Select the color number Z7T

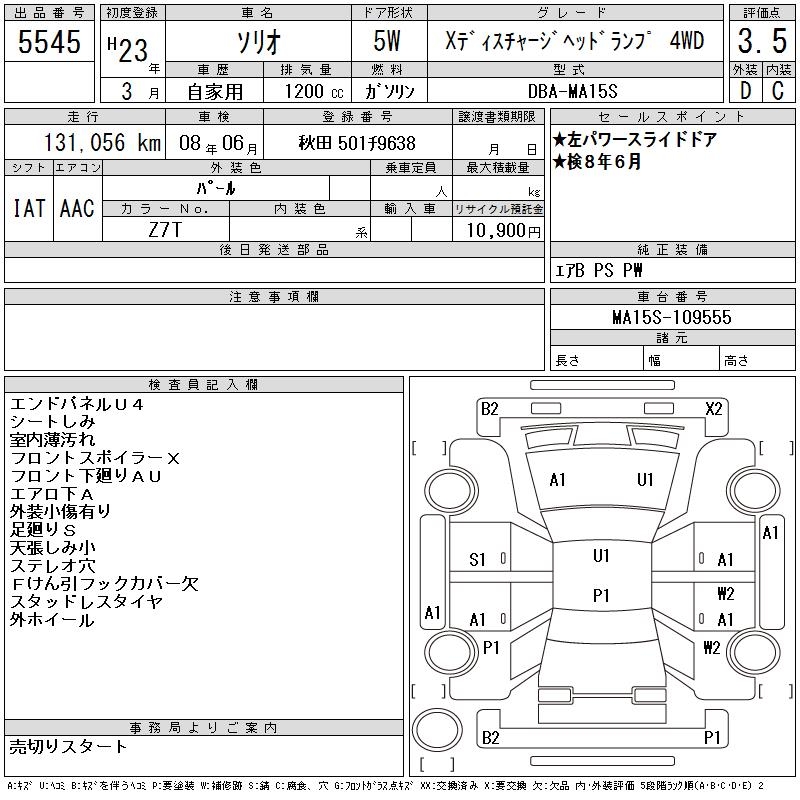click(165, 230)
